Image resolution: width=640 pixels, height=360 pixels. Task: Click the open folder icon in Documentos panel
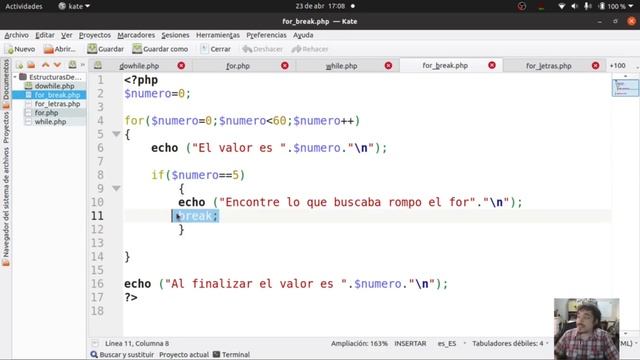[x=31, y=65]
